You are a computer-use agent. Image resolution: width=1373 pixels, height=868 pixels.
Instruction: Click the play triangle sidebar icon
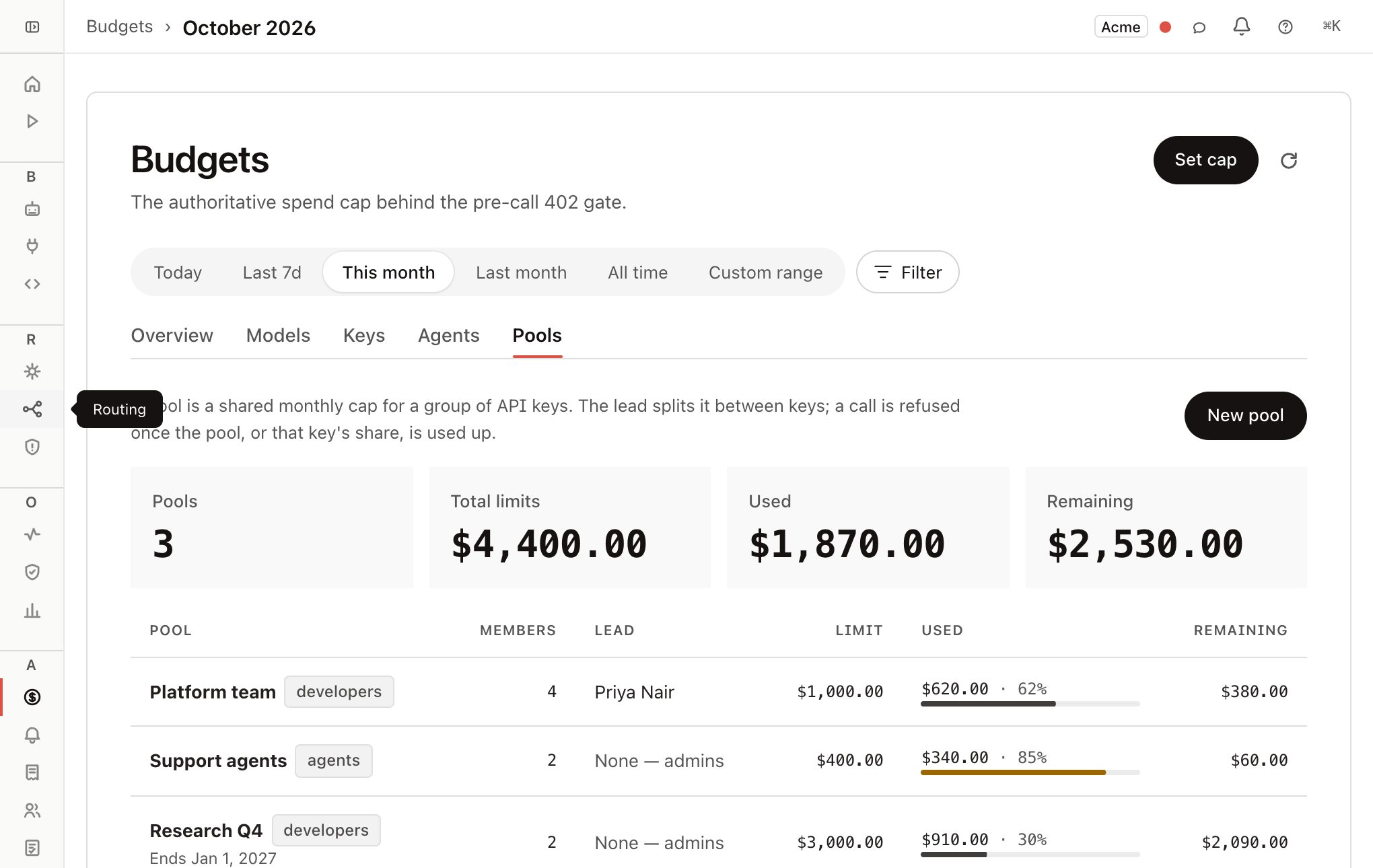click(32, 121)
